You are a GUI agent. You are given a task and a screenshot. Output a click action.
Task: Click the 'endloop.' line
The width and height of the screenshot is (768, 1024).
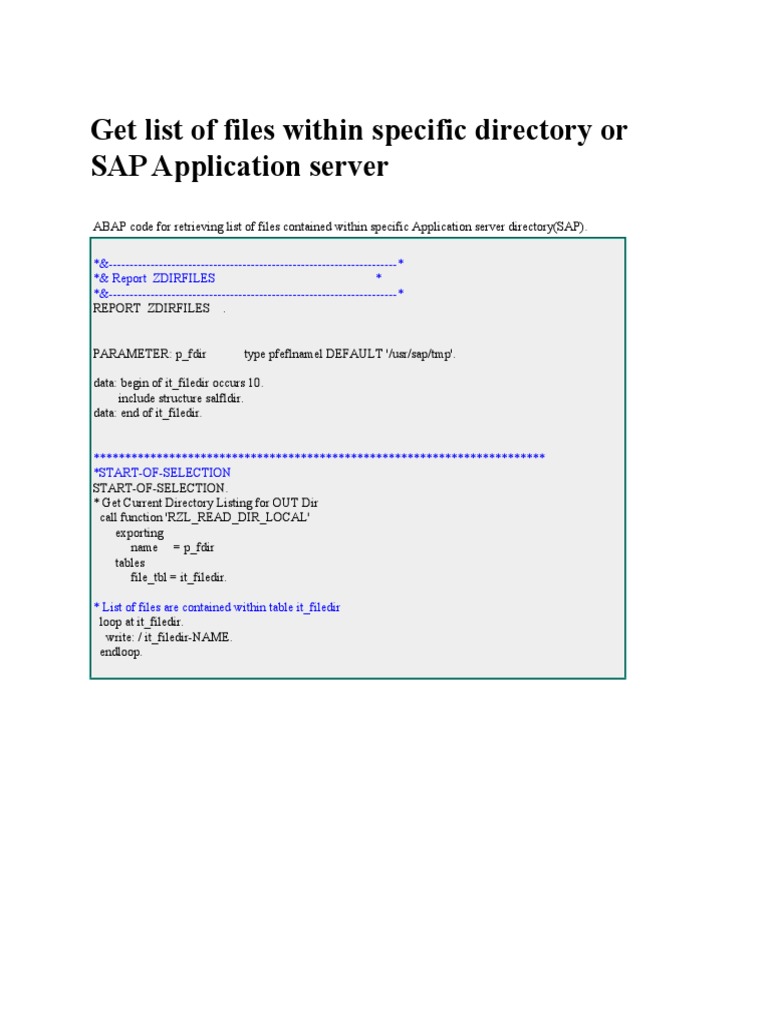(x=120, y=652)
